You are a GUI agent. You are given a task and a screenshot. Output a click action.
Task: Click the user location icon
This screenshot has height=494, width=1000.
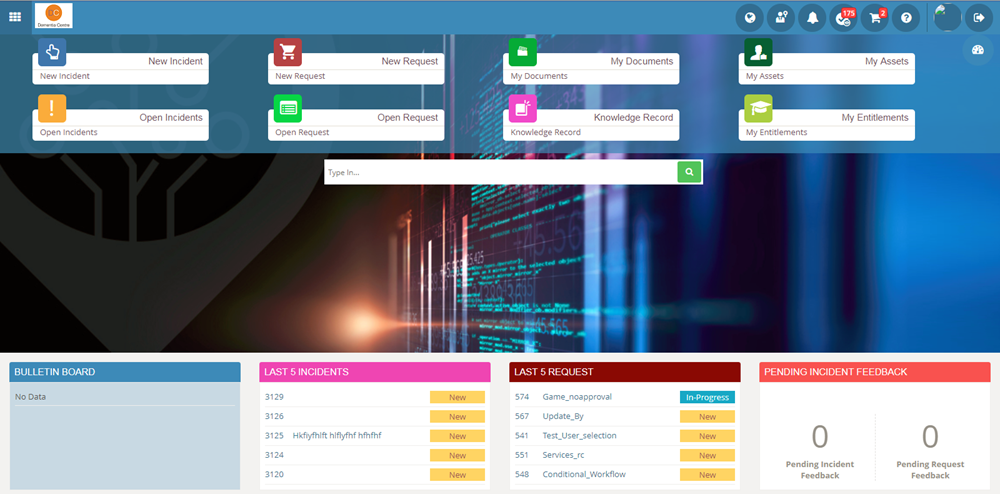[780, 18]
